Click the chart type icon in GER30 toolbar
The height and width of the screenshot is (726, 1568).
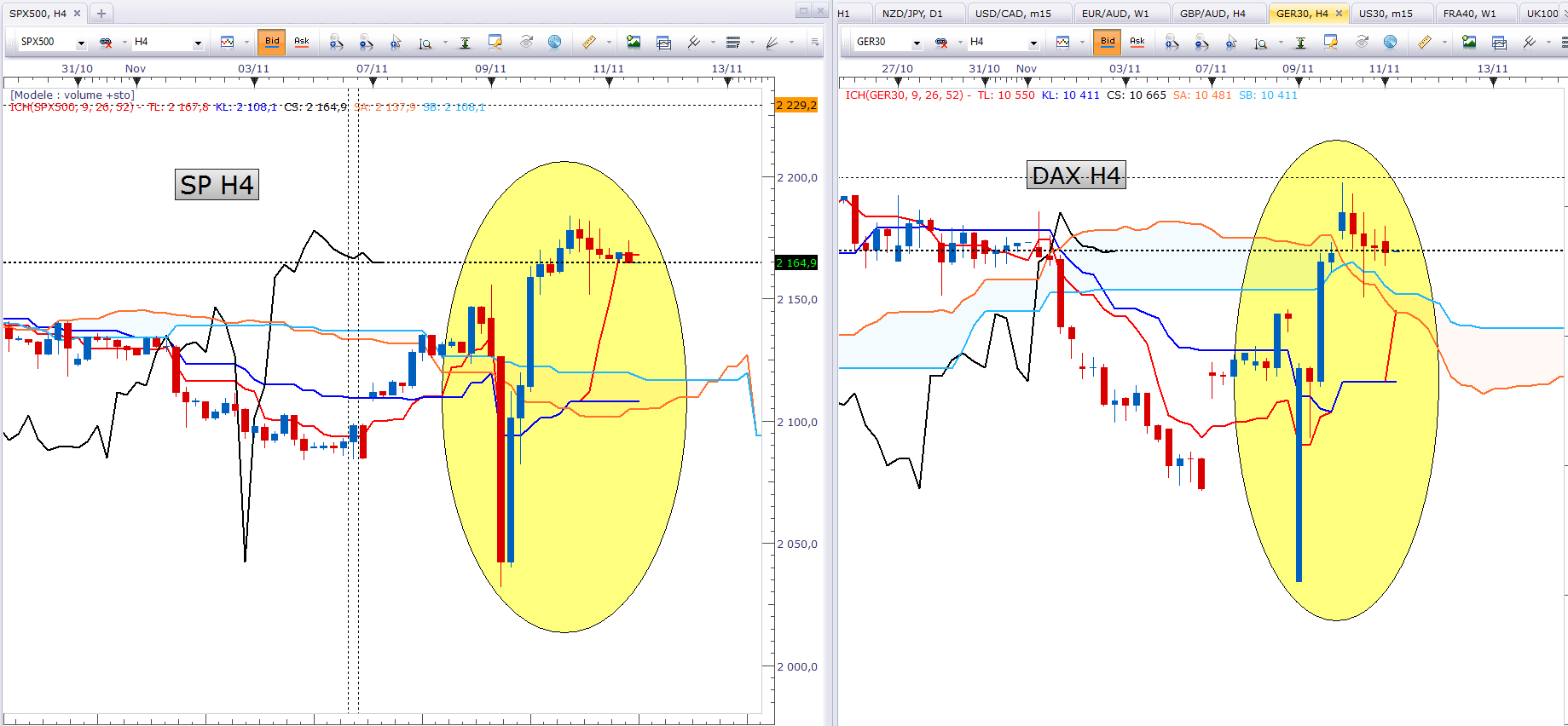[1063, 42]
